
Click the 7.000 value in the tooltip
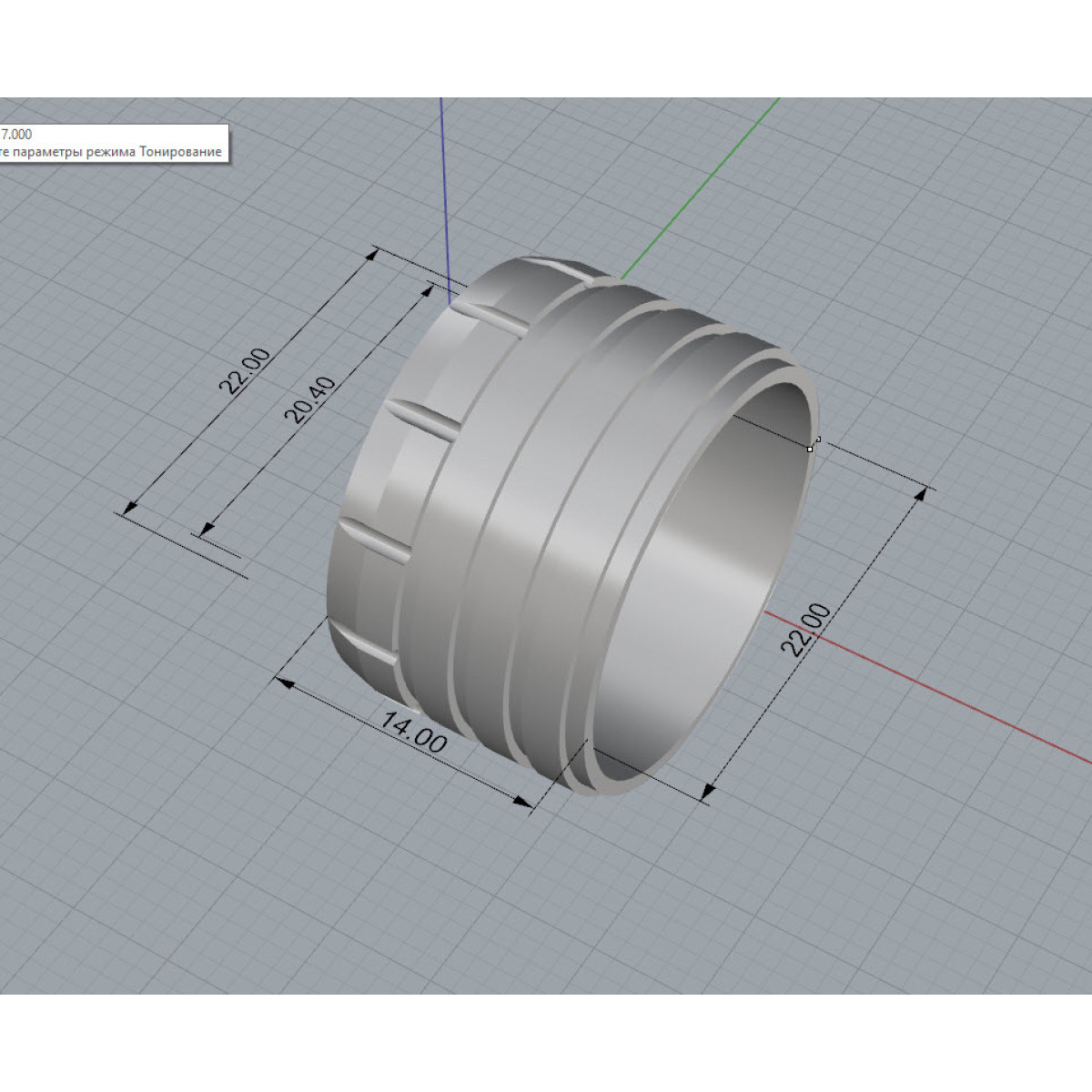point(16,135)
